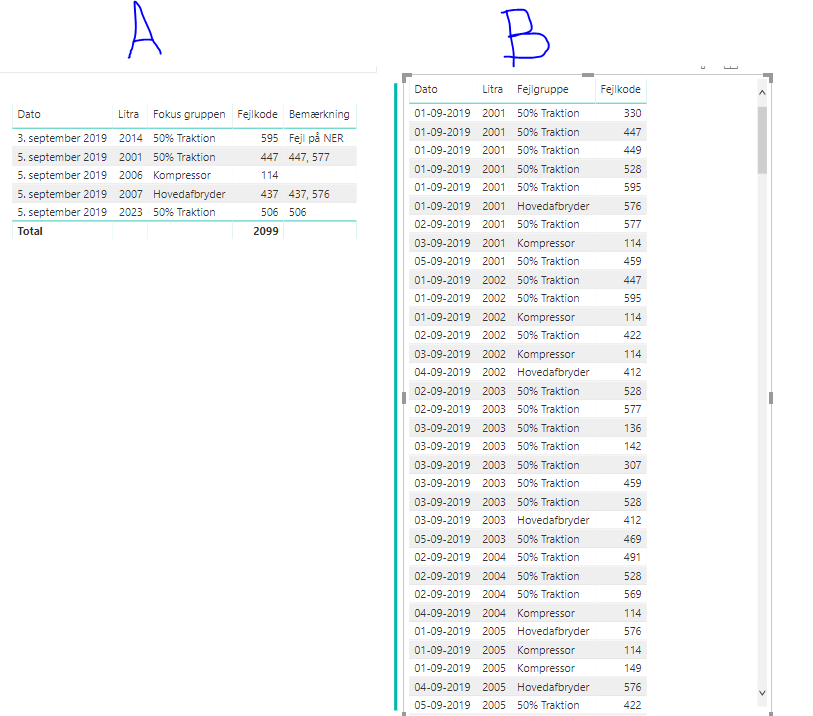Viewport: 813px width, 716px height.
Task: Select Kompressor cell in table A
Action: 182,175
